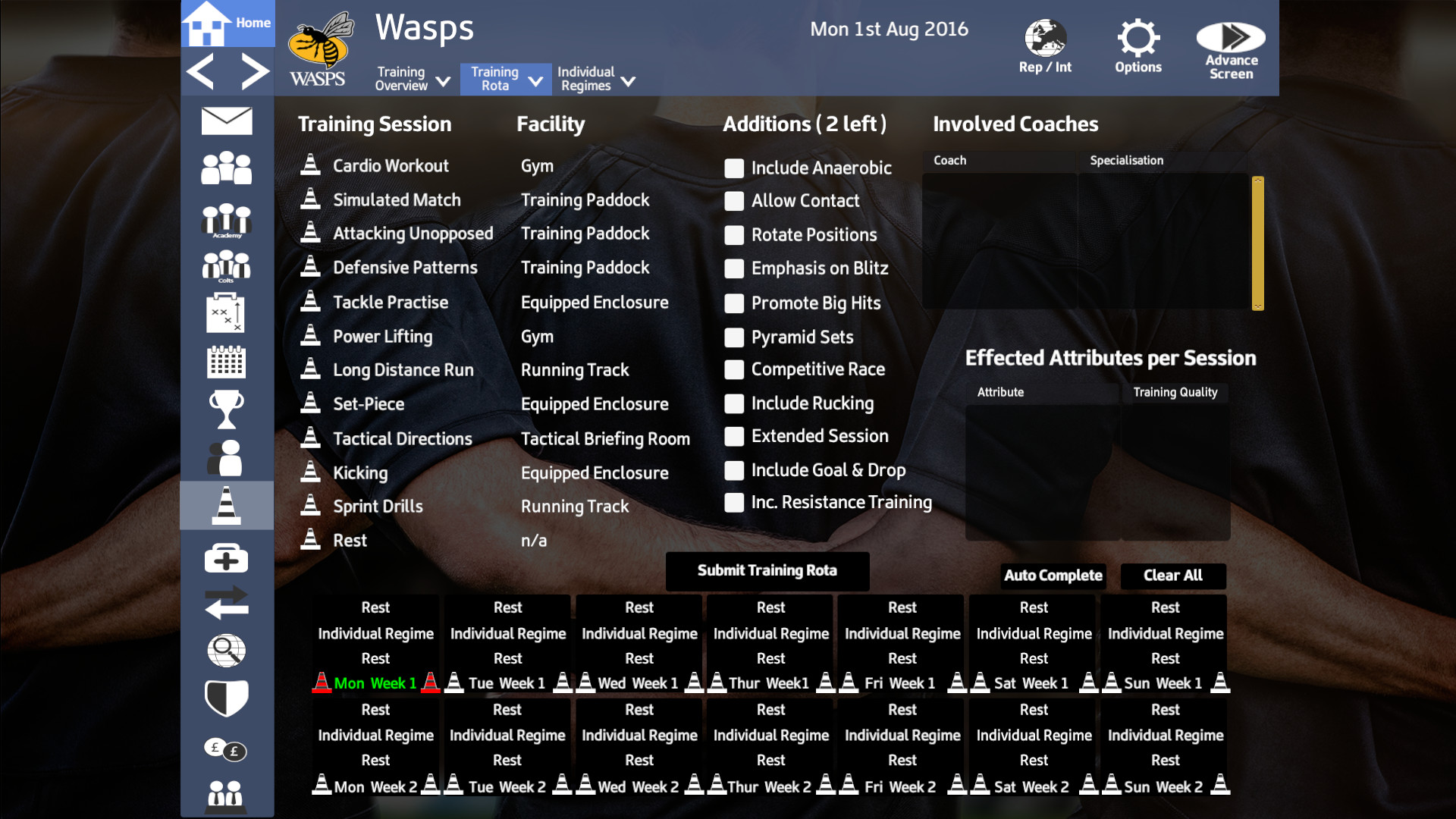Screen dimensions: 1456x819
Task: Open the squad screen with the players icon
Action: click(226, 168)
